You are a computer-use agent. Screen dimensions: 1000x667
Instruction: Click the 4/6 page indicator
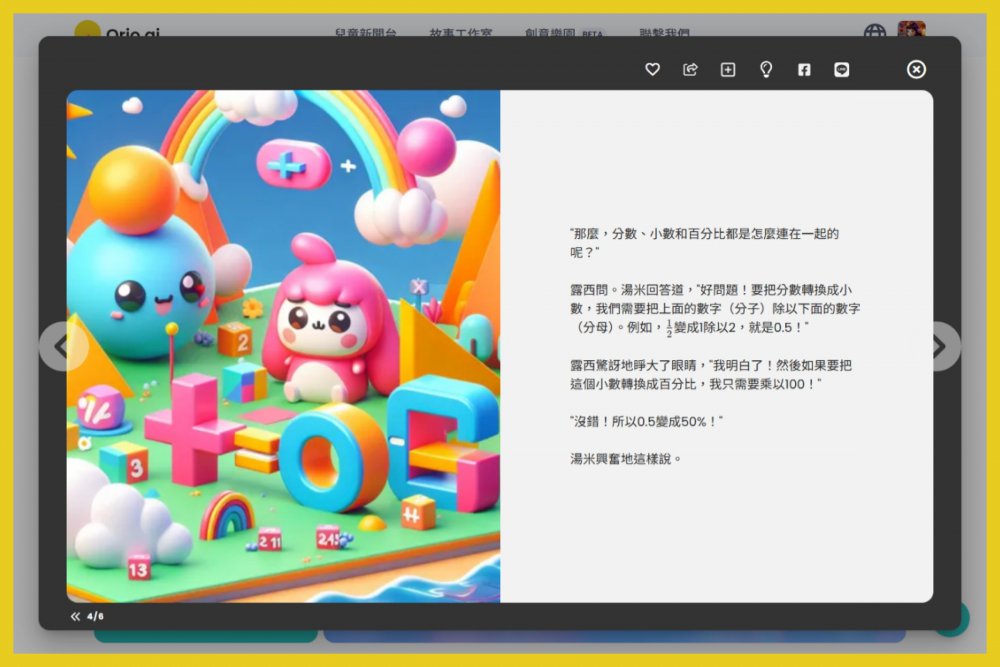(95, 616)
